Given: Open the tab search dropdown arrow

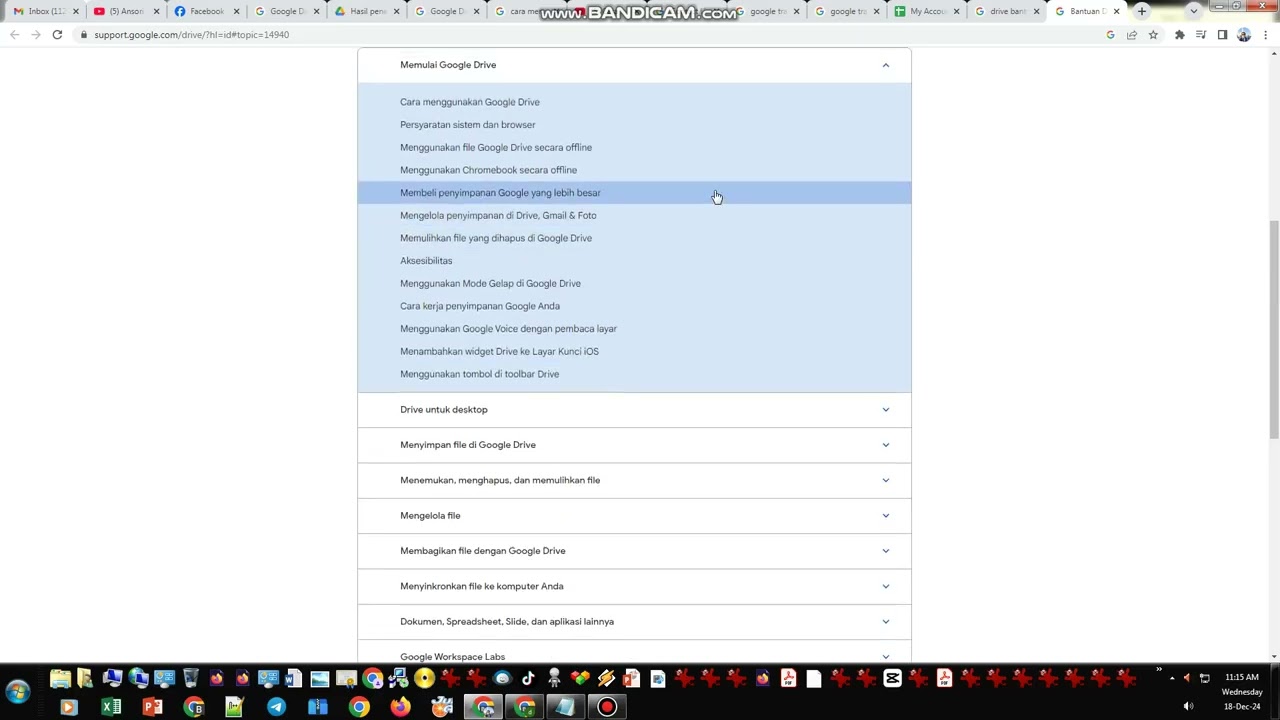Looking at the screenshot, I should point(1193,11).
